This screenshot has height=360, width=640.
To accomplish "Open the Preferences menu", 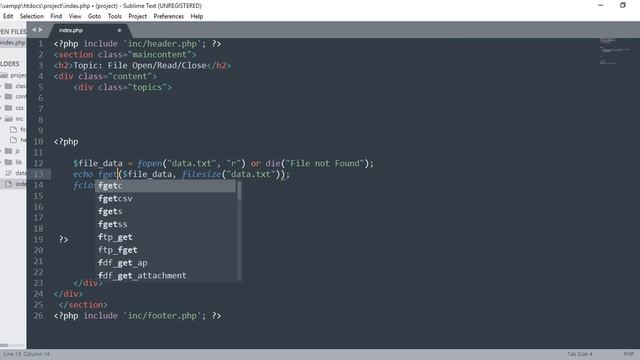I will [x=169, y=16].
